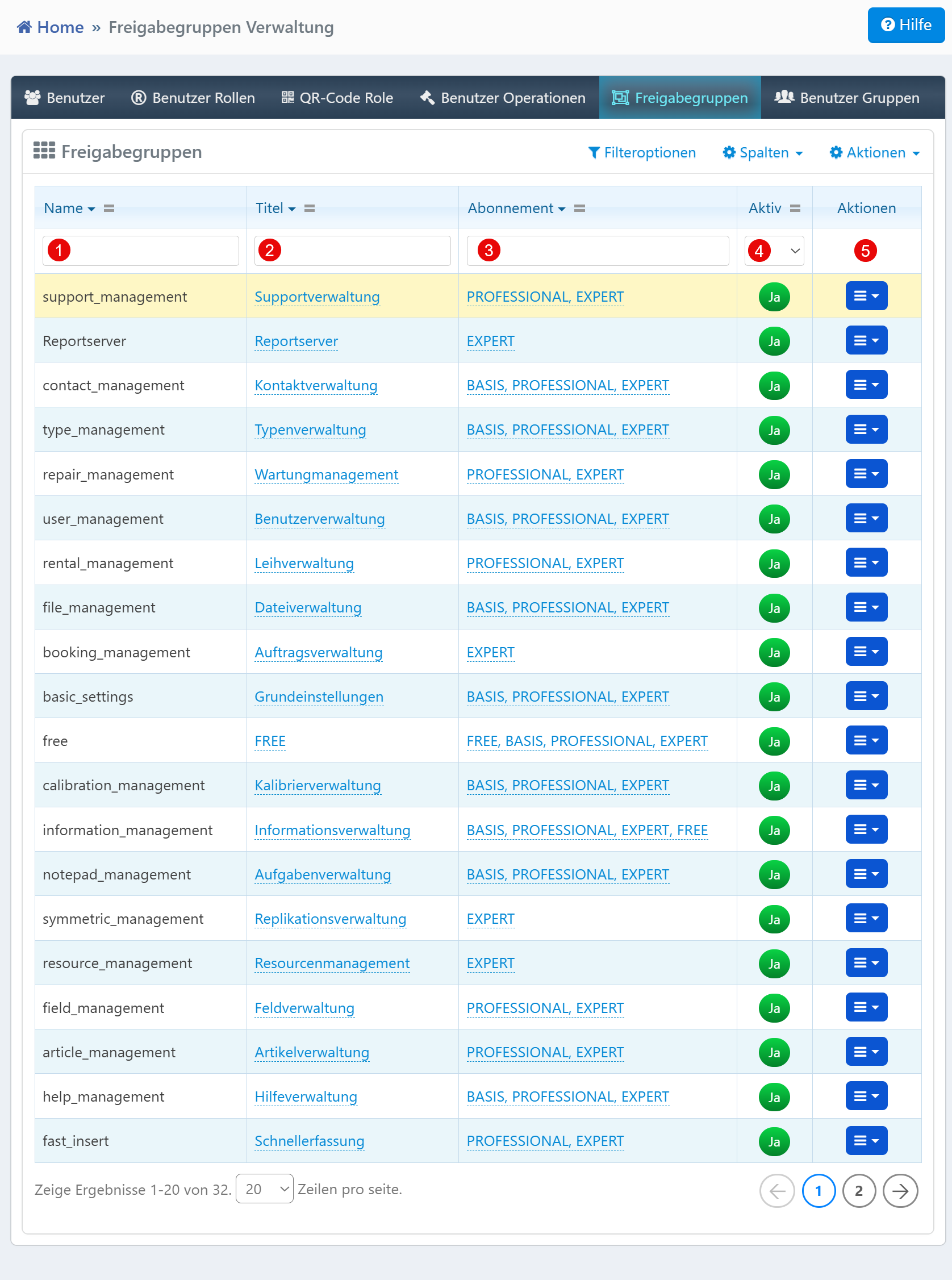This screenshot has width=952, height=1280.
Task: Go to next page with arrow icon
Action: [900, 1190]
